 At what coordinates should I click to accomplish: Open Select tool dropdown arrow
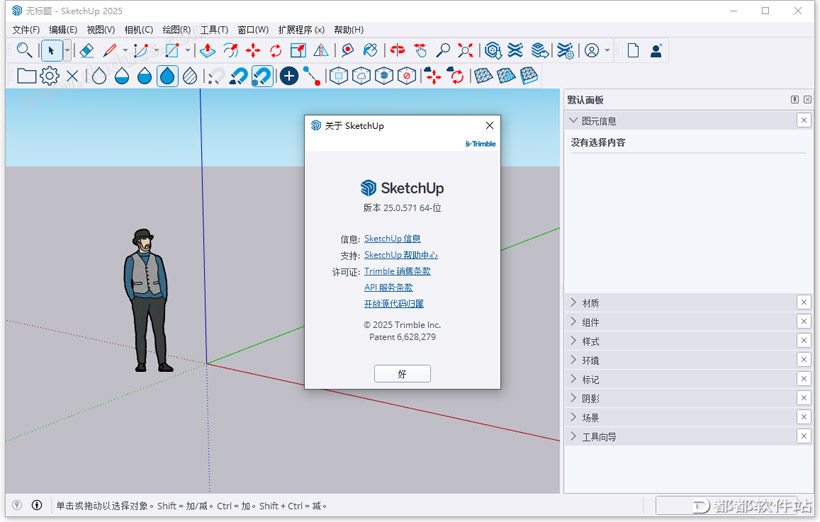pyautogui.click(x=67, y=51)
